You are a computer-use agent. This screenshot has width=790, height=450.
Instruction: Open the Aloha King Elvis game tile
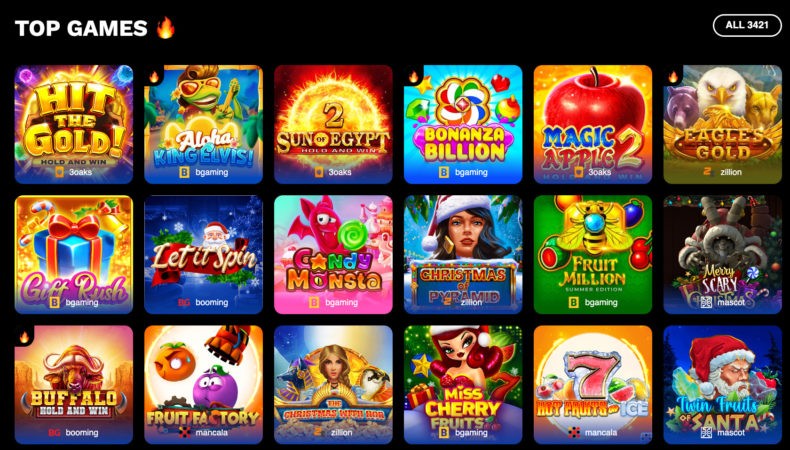204,124
